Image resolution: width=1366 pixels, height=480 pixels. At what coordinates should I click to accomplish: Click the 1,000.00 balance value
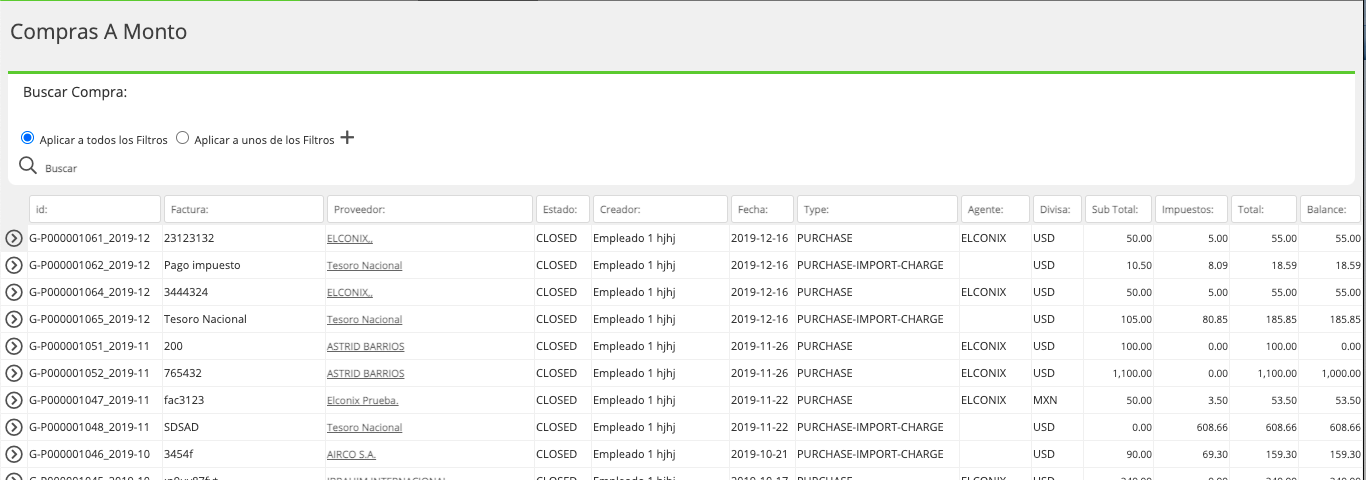tap(1340, 373)
